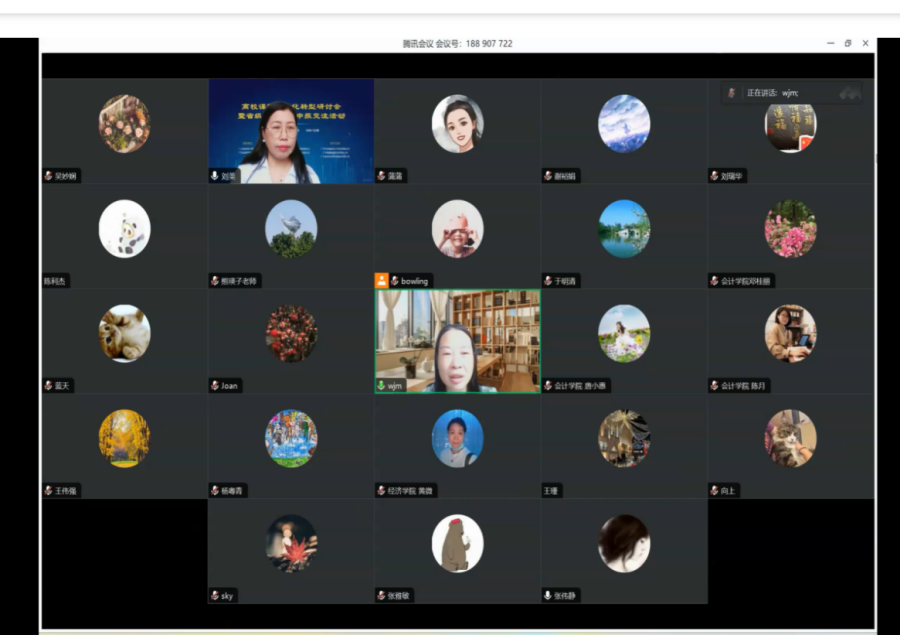Click the bear avatar of 张雅敏

(457, 544)
